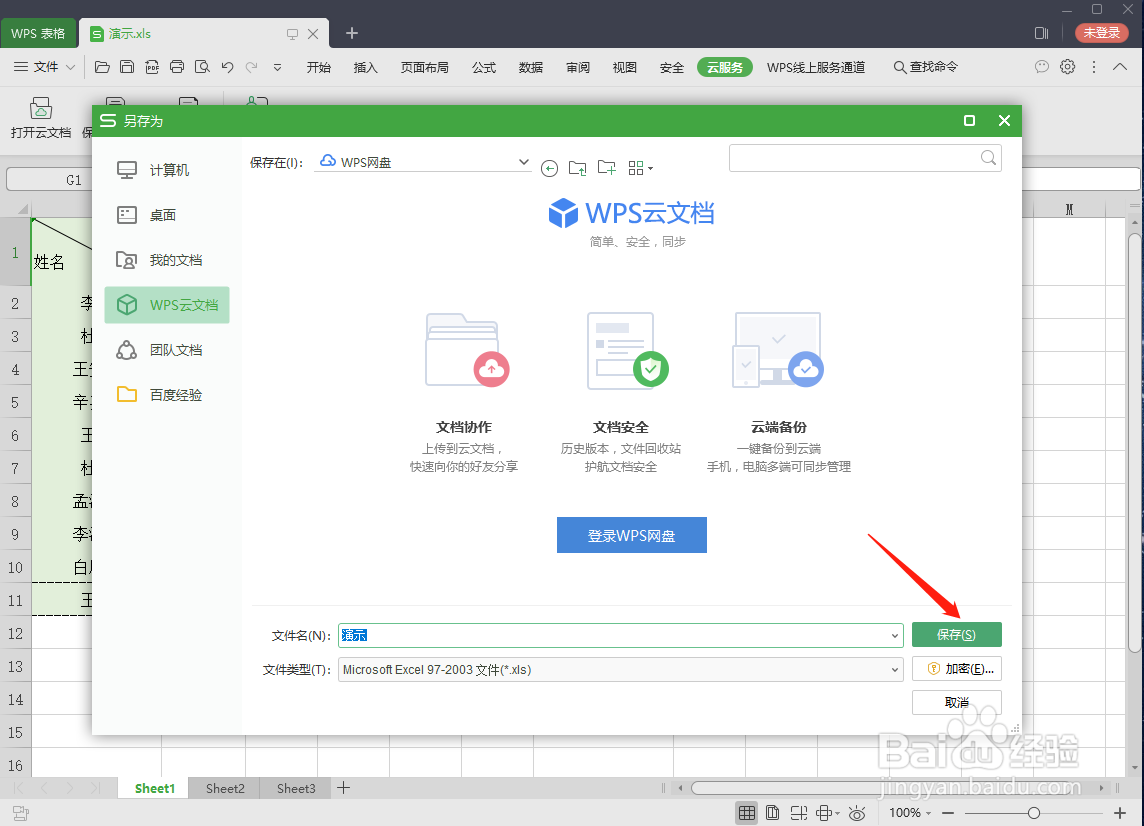The width and height of the screenshot is (1144, 826).
Task: Click the 加密(E)... button
Action: pyautogui.click(x=956, y=669)
